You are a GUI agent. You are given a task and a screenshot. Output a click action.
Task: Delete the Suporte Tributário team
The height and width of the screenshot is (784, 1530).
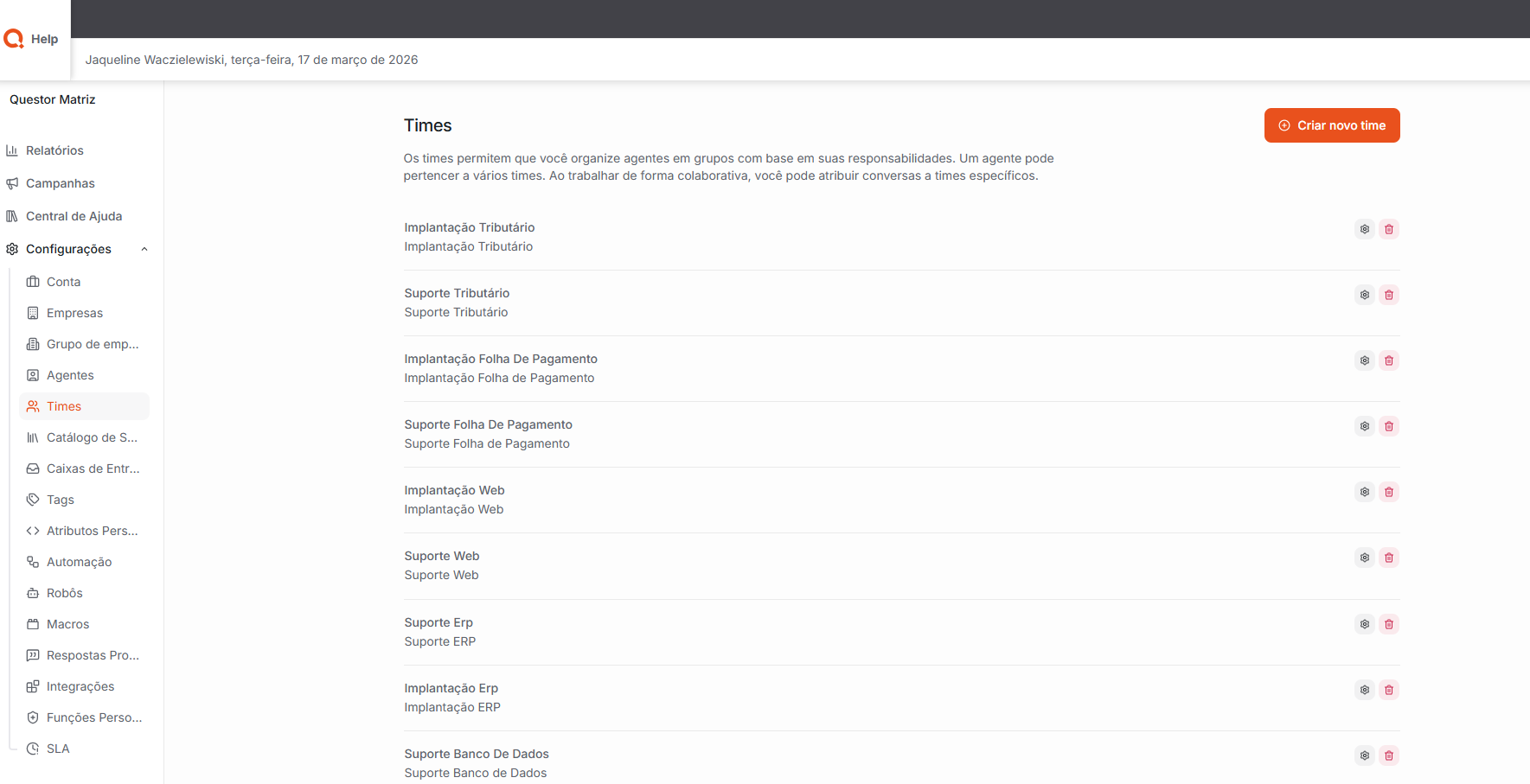tap(1388, 295)
